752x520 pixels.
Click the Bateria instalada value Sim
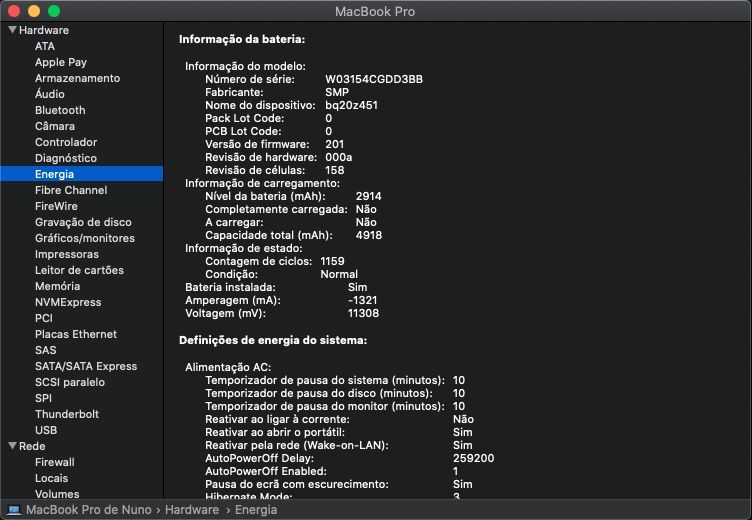(357, 287)
